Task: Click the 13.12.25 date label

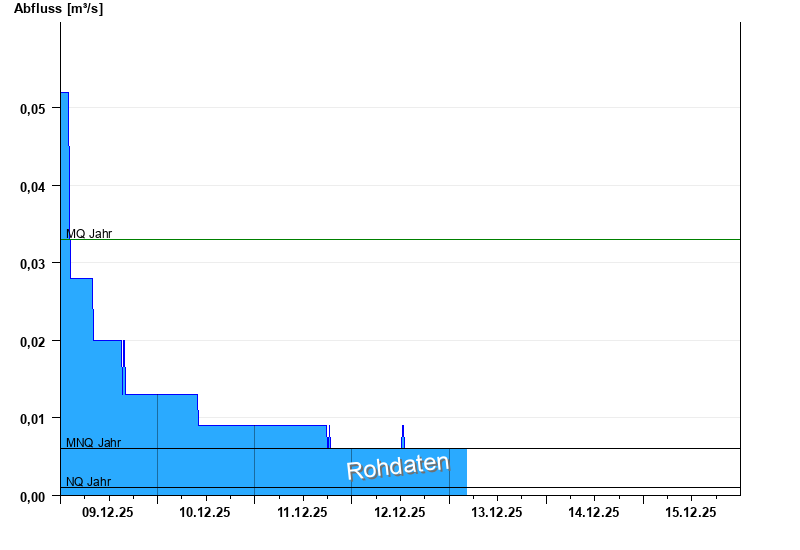Action: point(496,512)
